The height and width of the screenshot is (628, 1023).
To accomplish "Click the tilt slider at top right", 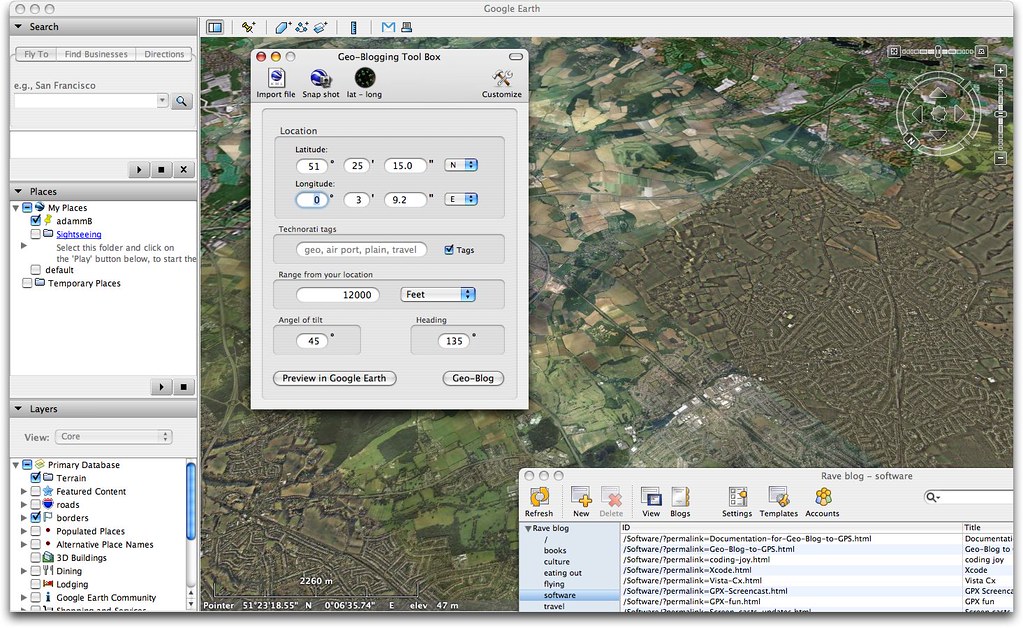I will [x=938, y=51].
